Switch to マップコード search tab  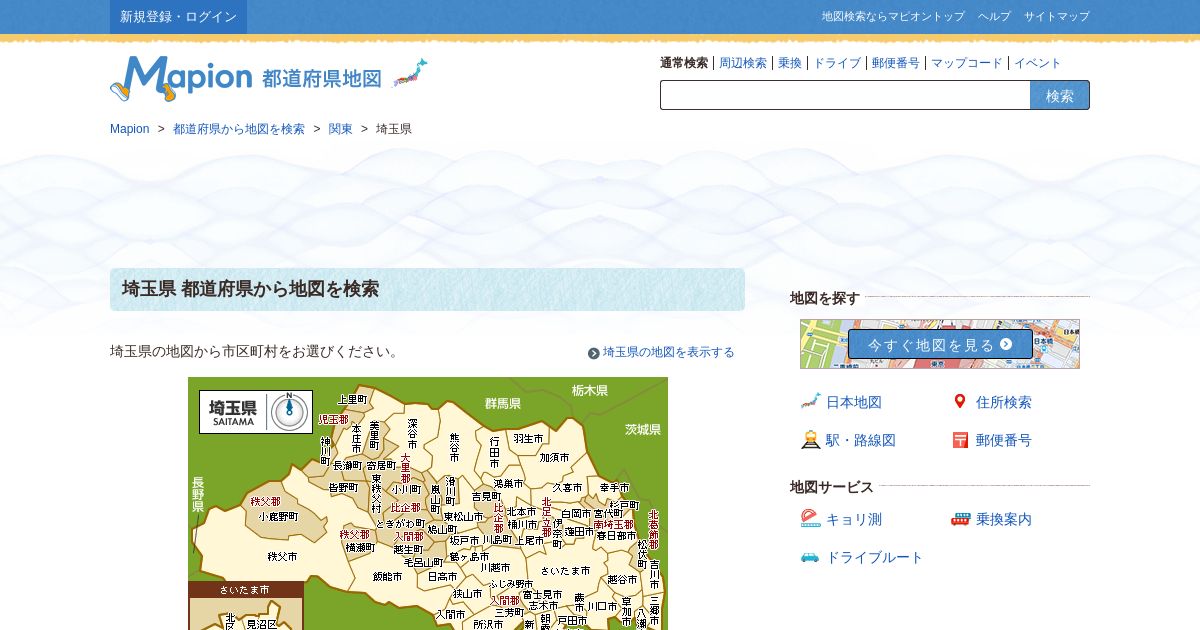point(967,63)
